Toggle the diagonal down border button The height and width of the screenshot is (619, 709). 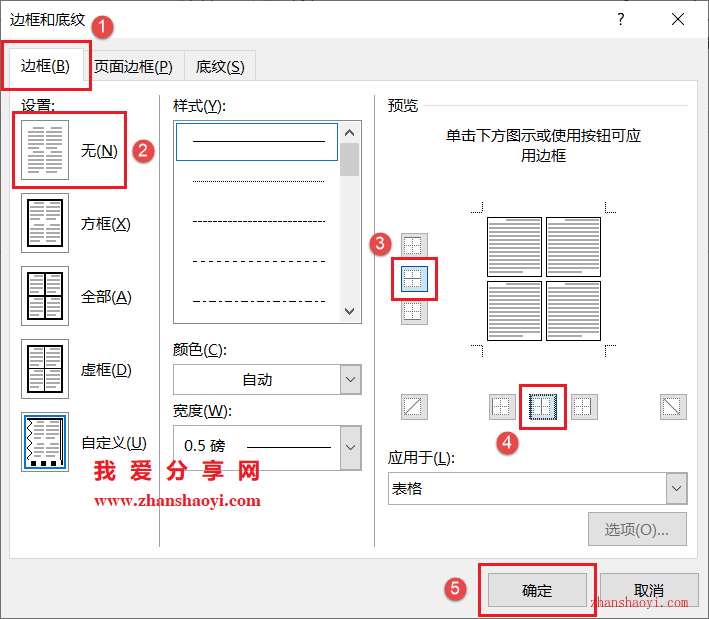673,407
